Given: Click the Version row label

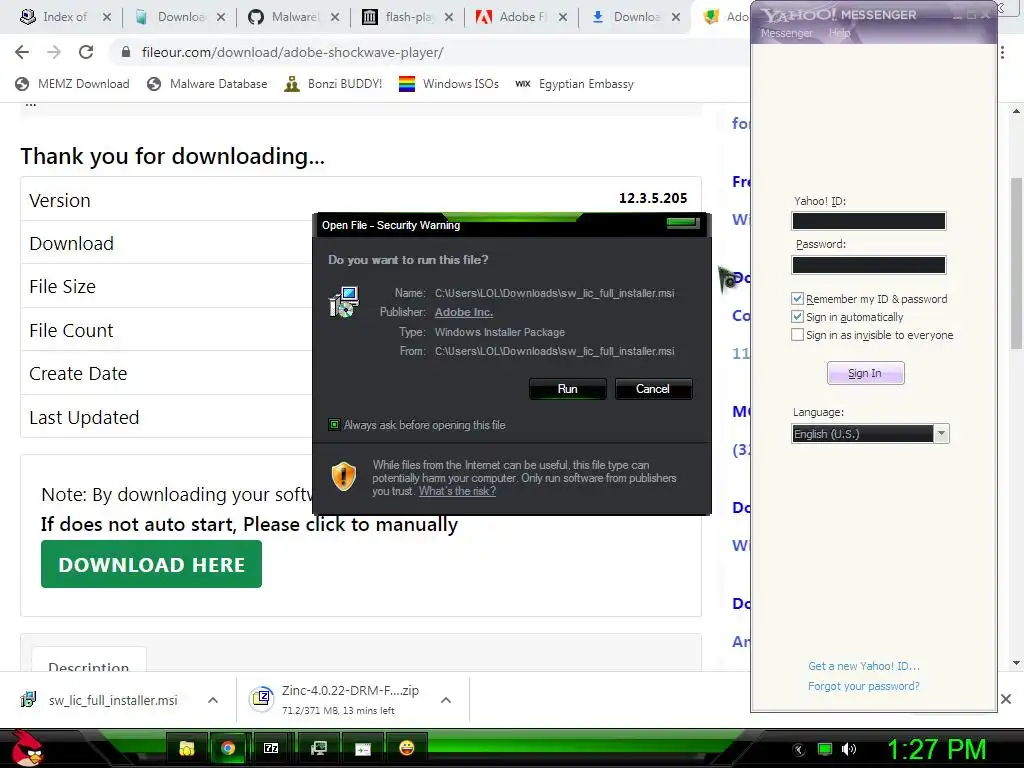Looking at the screenshot, I should pos(60,200).
